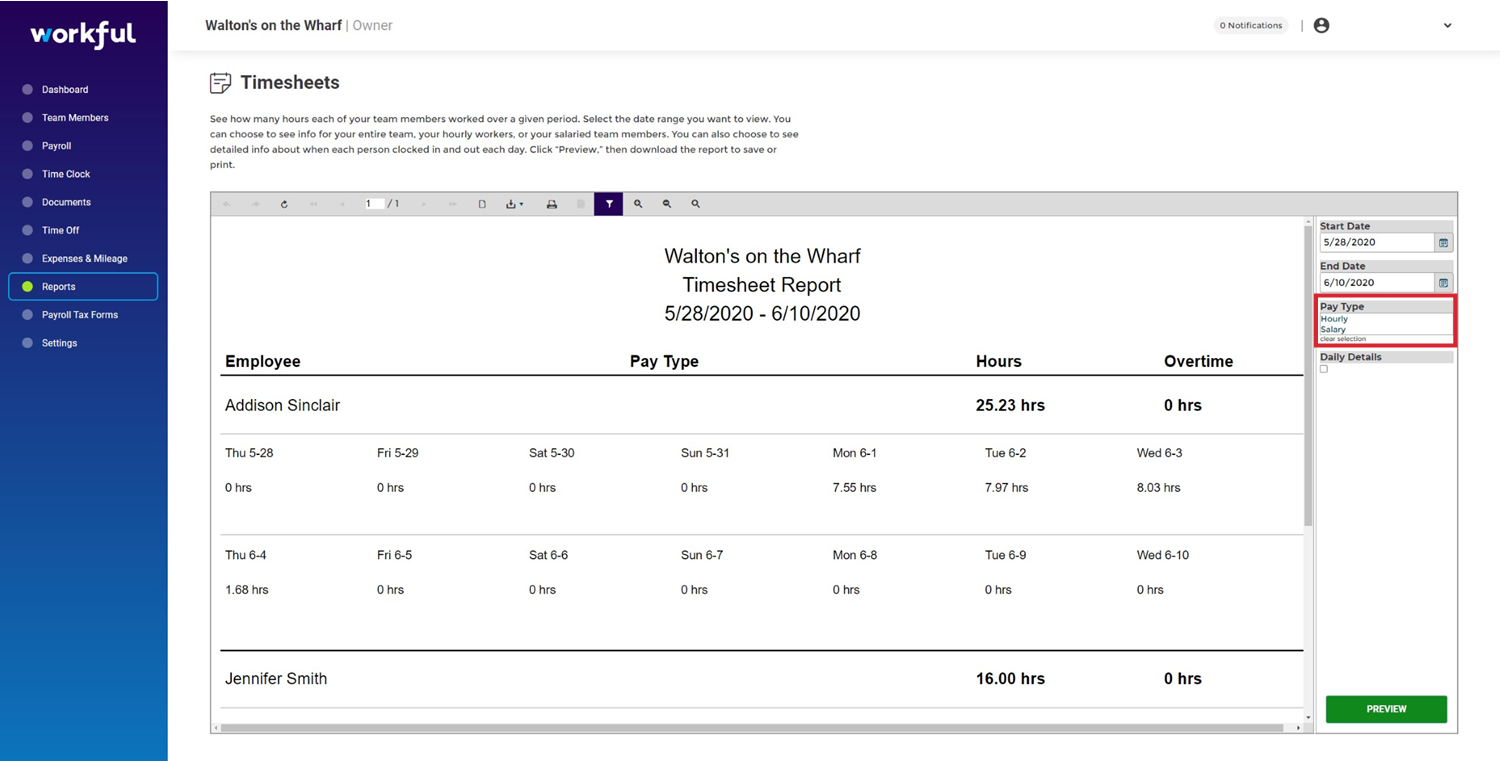
Task: Toggle the filter parameters panel icon
Action: [609, 204]
